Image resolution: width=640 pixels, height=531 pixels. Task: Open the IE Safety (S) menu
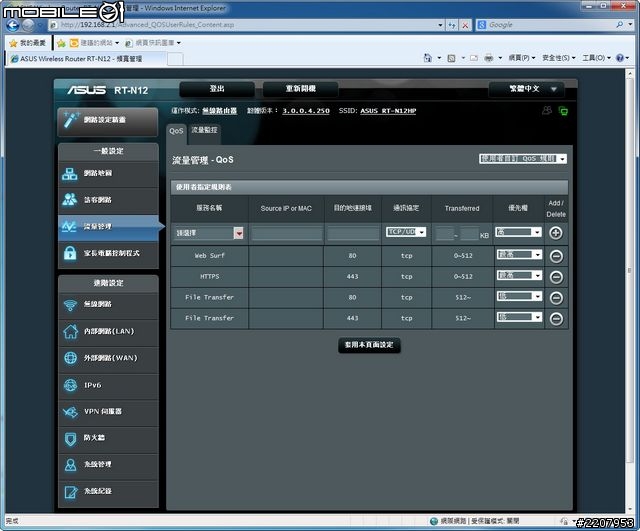tap(558, 58)
